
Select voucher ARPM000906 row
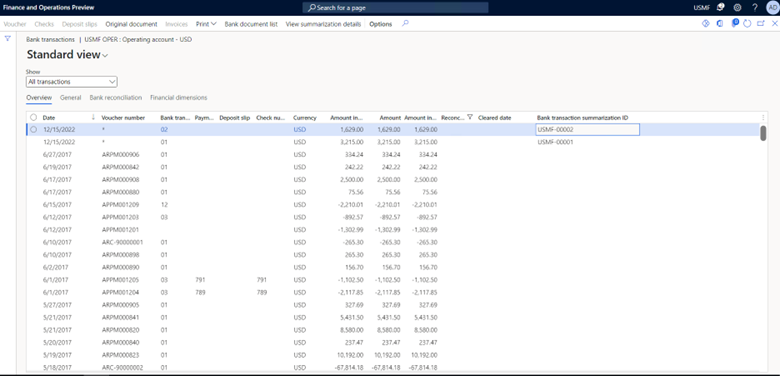point(394,154)
